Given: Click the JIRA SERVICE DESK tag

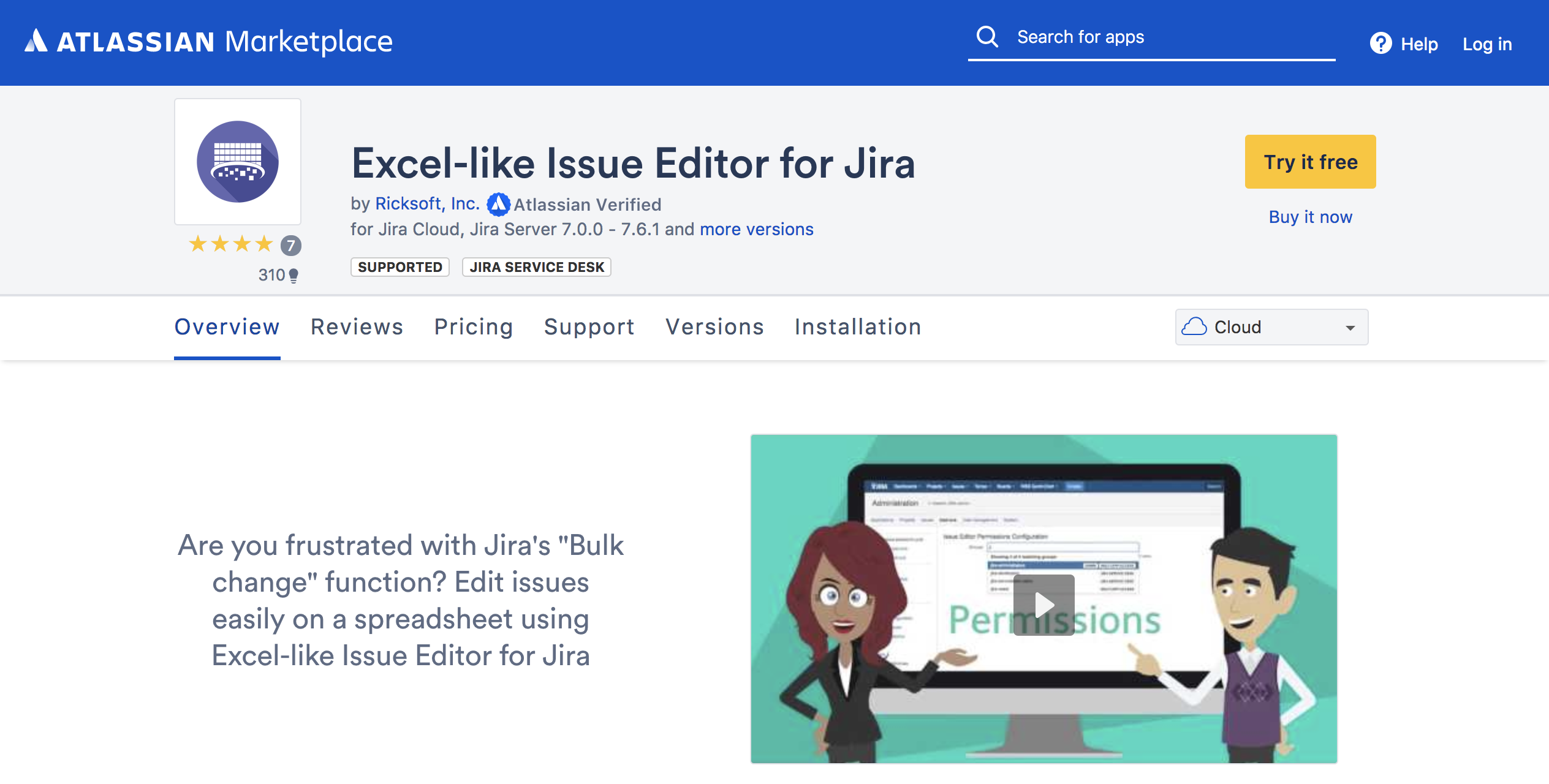Looking at the screenshot, I should pyautogui.click(x=537, y=267).
